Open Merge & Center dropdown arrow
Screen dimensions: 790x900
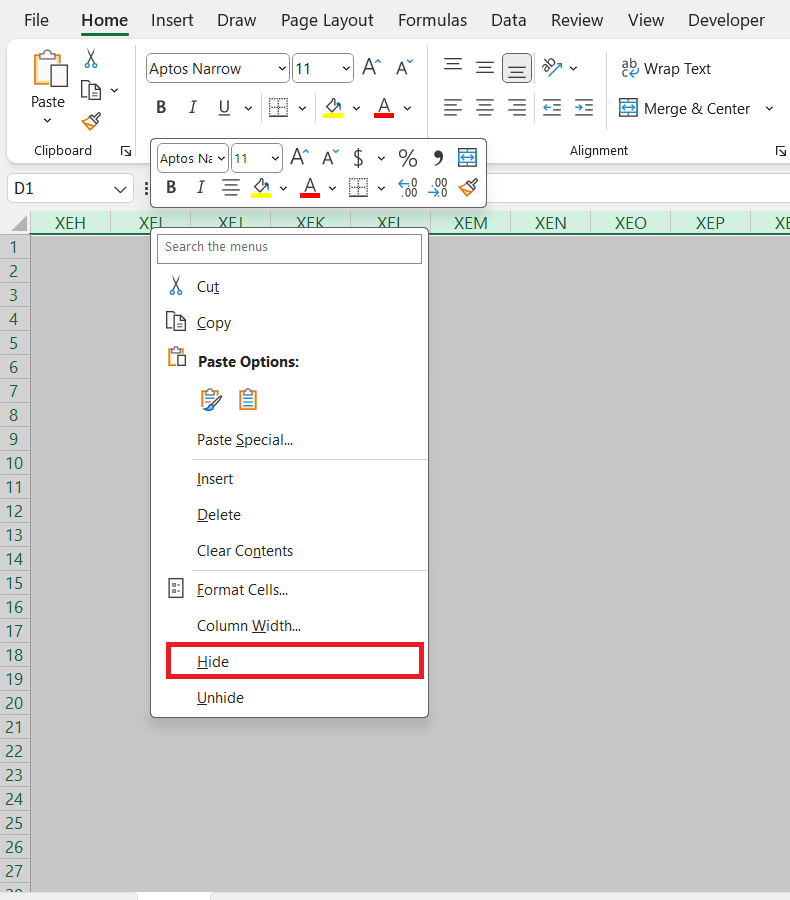[x=769, y=108]
